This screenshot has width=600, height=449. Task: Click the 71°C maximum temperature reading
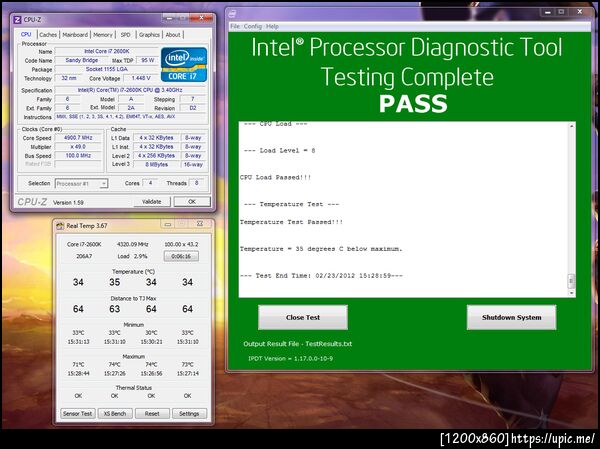click(78, 364)
